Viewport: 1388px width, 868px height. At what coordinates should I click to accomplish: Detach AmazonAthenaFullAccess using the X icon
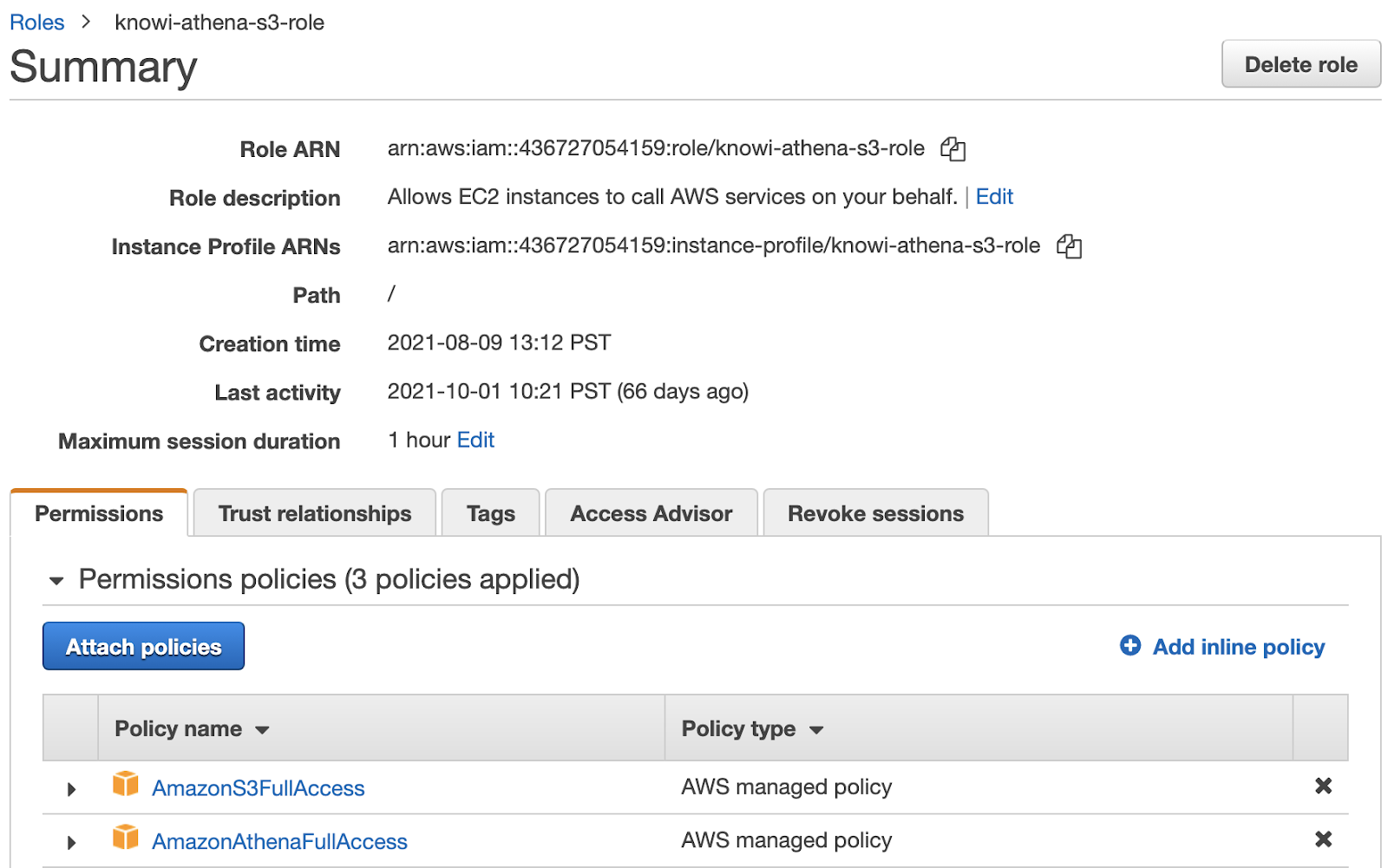tap(1323, 839)
